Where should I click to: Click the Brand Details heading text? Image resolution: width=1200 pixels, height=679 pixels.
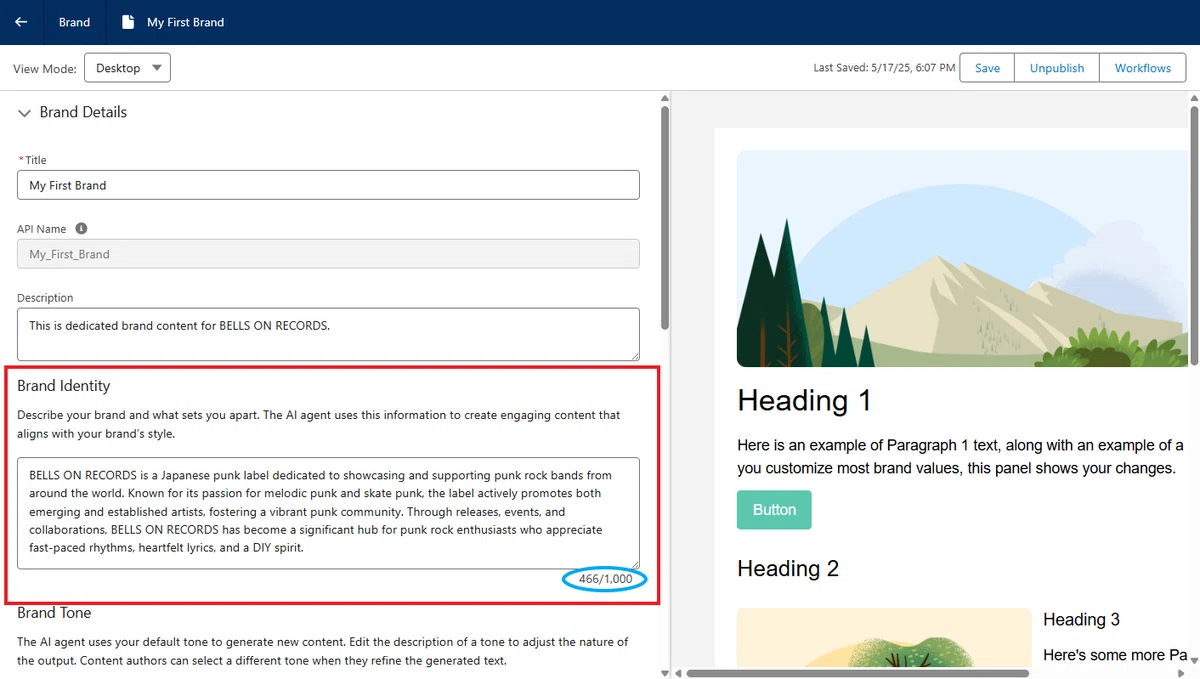[83, 113]
